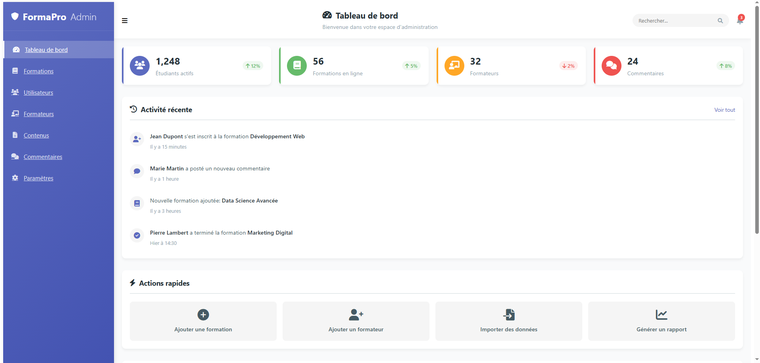760x363 pixels.
Task: Click the red Commentaires chat icon
Action: pyautogui.click(x=611, y=66)
